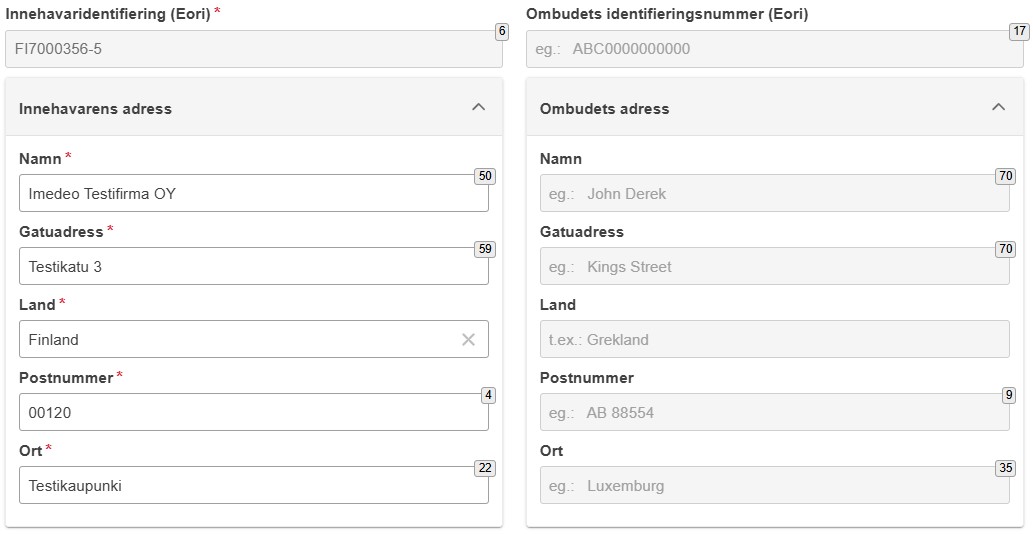Click the Innehavarens adress panel header
The width and height of the screenshot is (1033, 534).
(254, 107)
